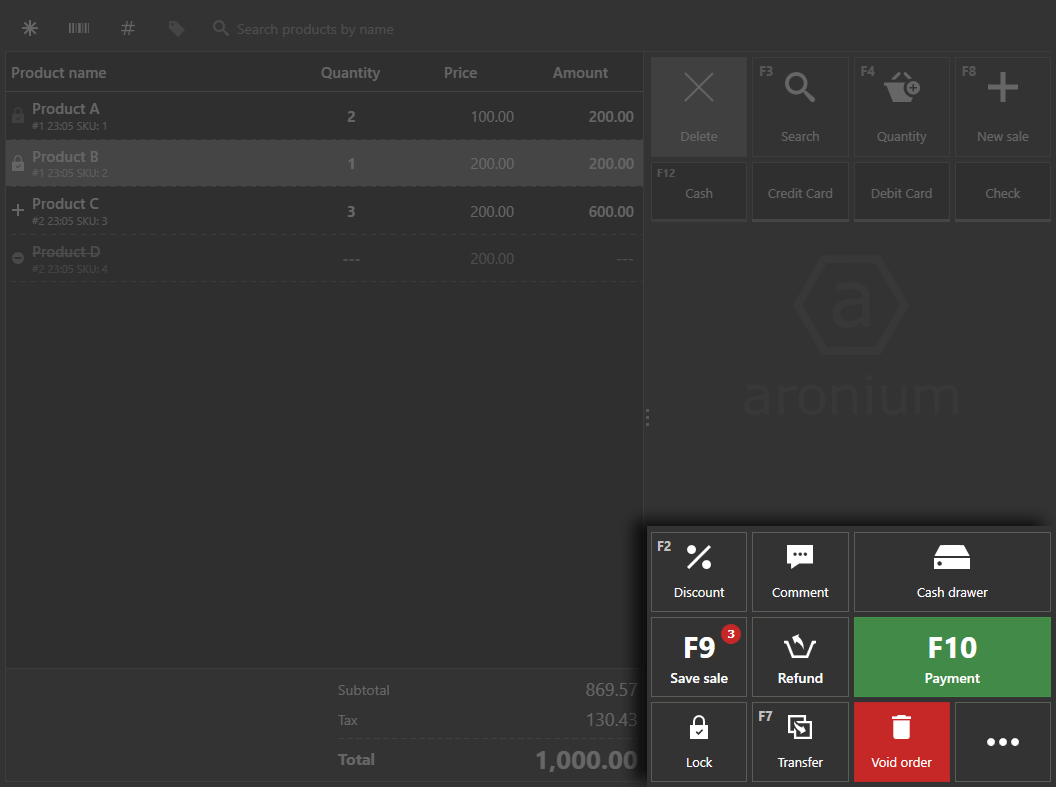Click the barcode scan icon in the top toolbar

(x=78, y=28)
